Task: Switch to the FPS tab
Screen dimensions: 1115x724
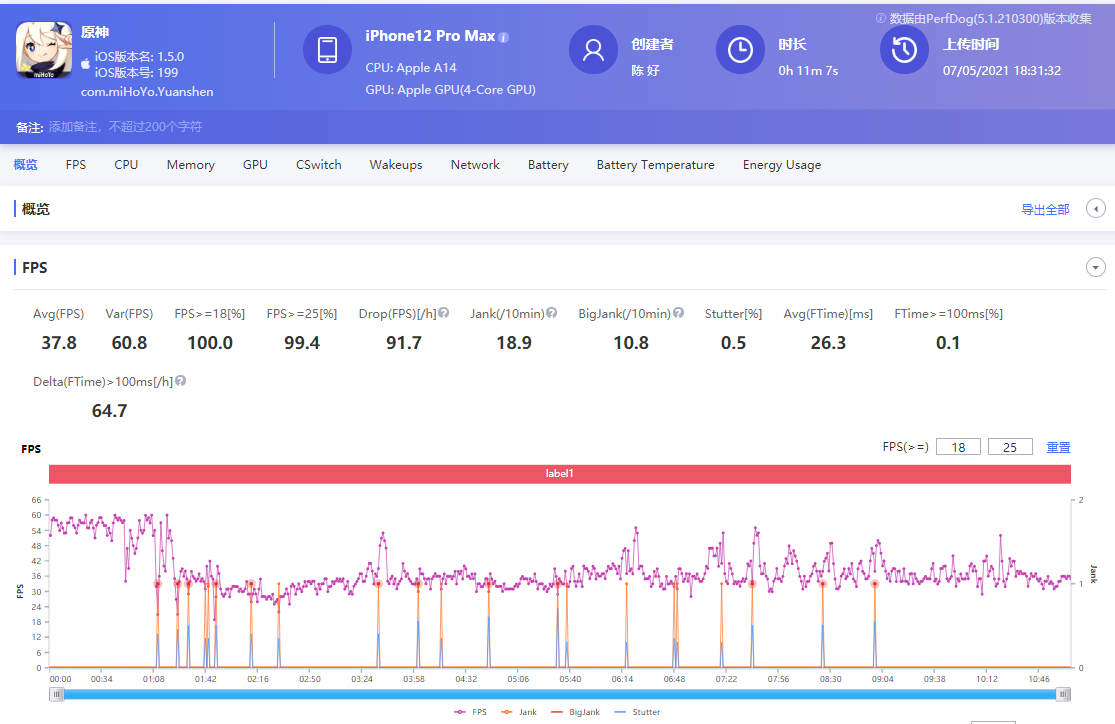Action: [75, 164]
